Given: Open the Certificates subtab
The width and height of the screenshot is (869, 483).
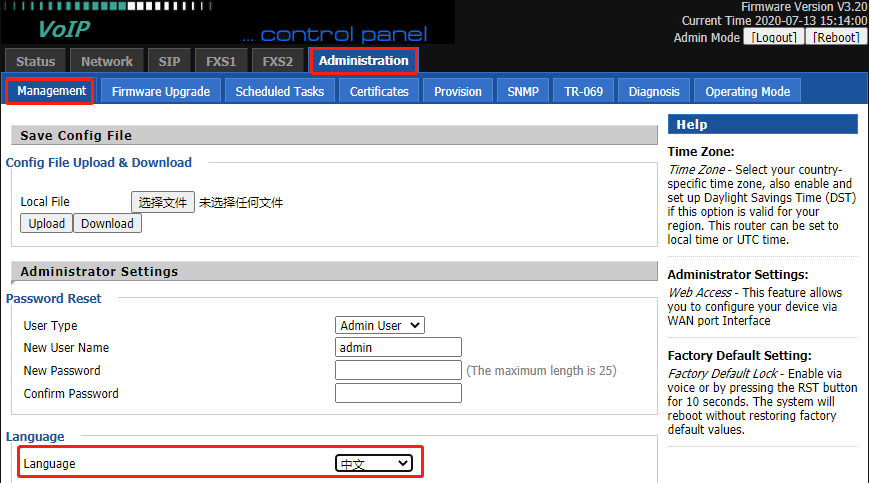Looking at the screenshot, I should click(x=379, y=91).
